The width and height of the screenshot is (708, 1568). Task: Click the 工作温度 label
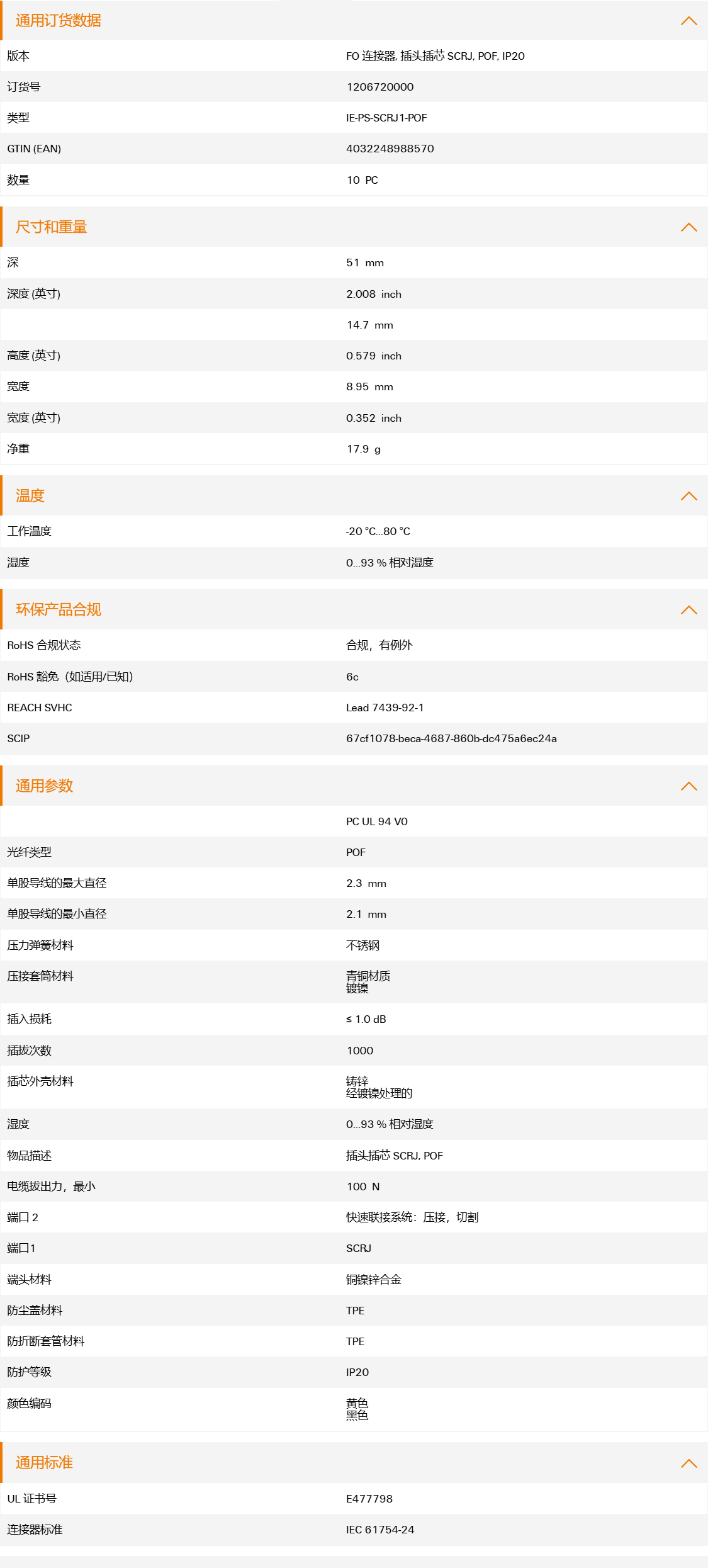pos(30,531)
